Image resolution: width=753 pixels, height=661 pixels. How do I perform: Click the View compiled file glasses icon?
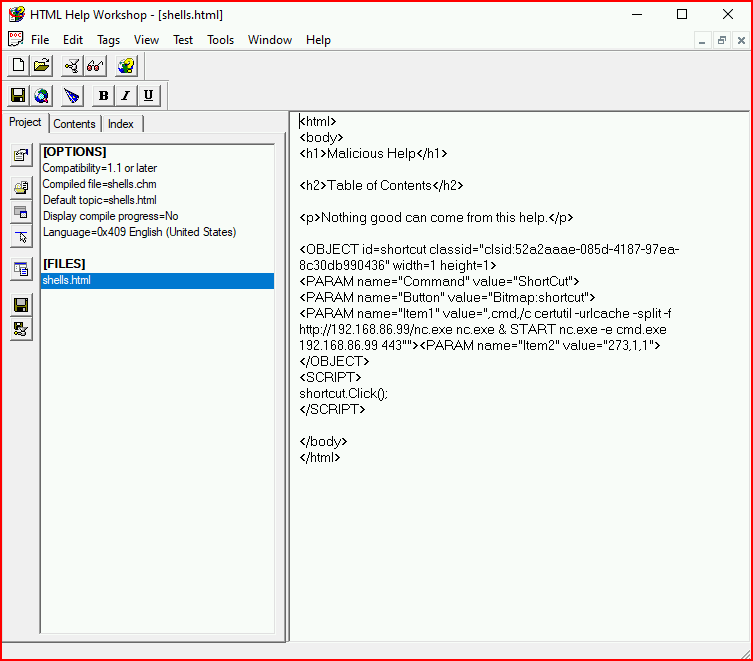[95, 65]
